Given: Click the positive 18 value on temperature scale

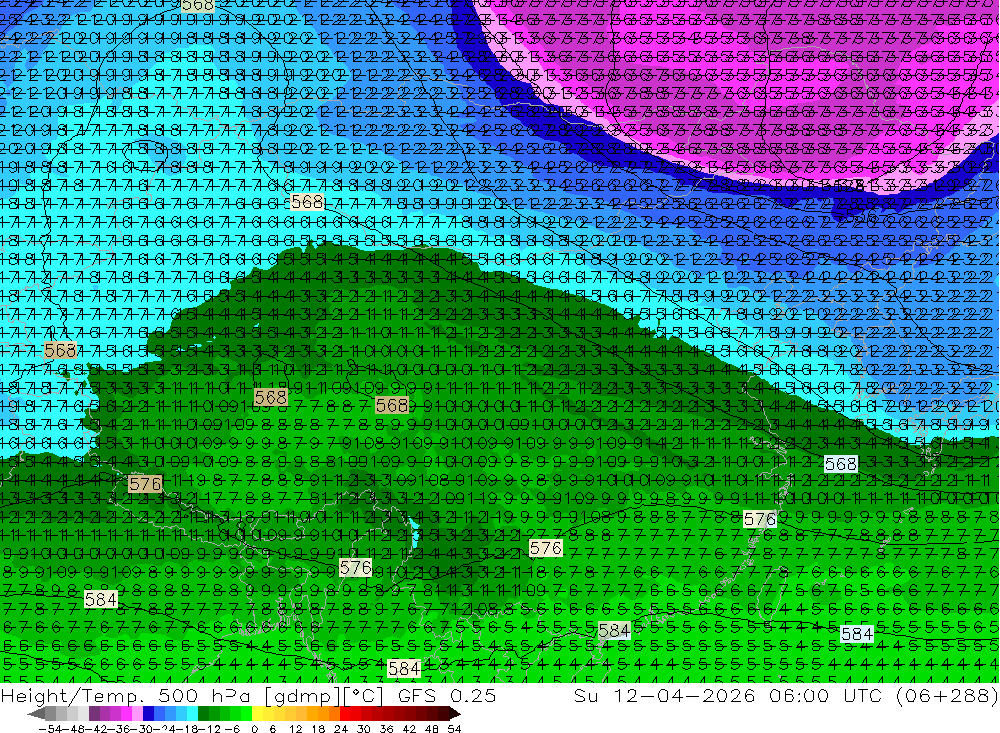Looking at the screenshot, I should coord(318,729).
